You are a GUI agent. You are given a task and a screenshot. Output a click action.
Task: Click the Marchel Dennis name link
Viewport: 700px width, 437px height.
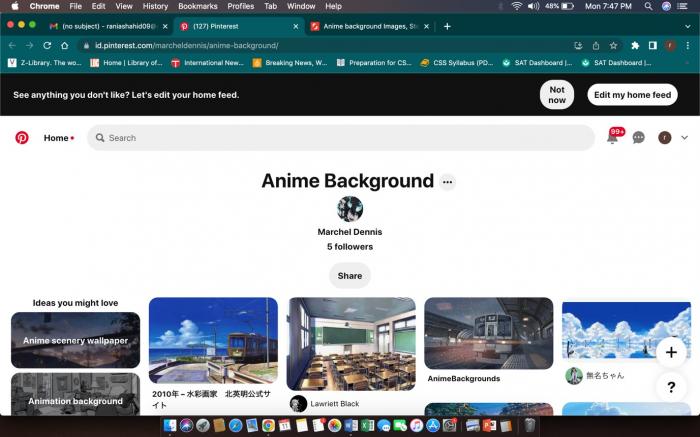click(x=350, y=232)
